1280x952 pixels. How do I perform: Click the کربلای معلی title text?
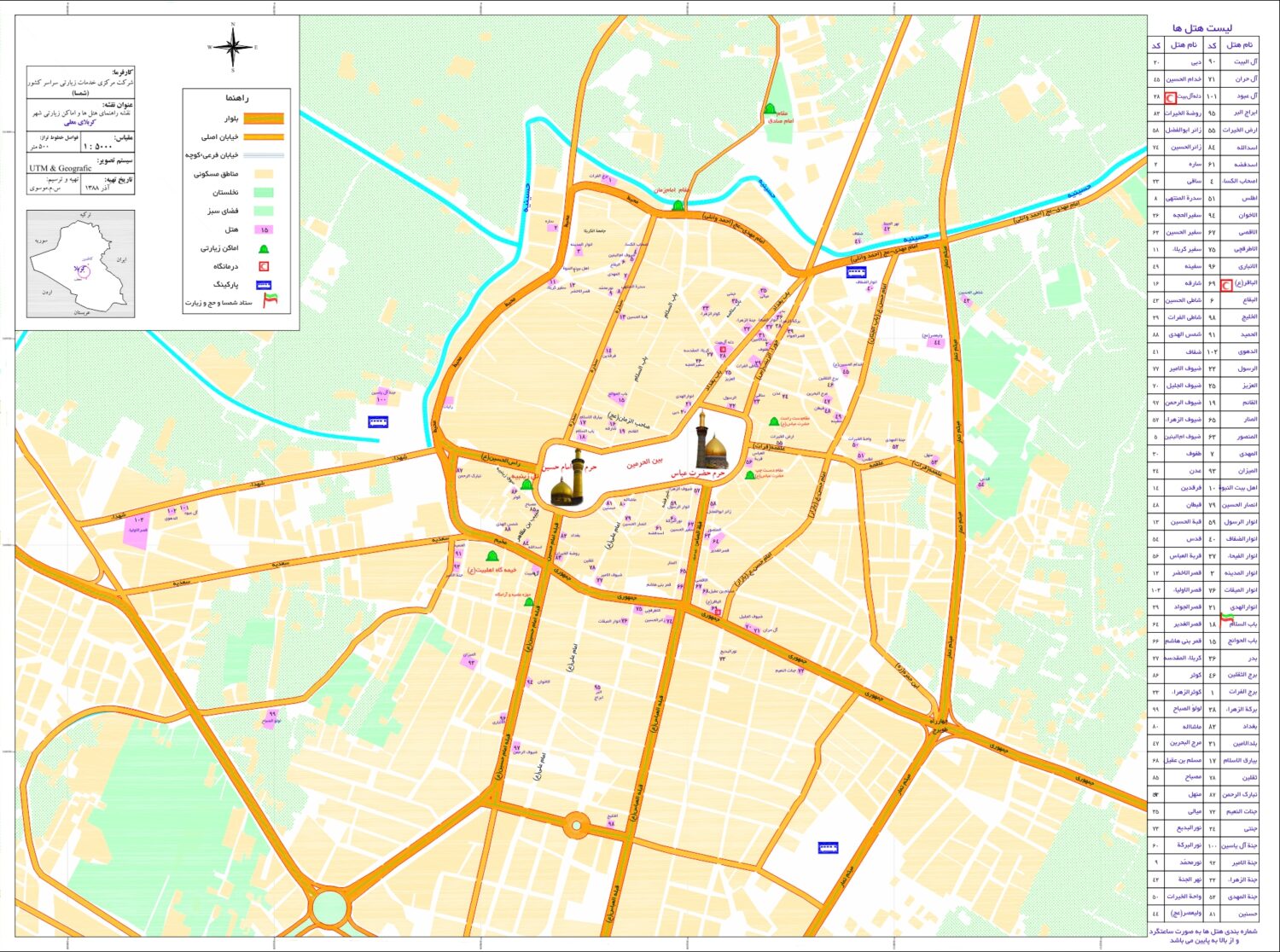tap(80, 122)
